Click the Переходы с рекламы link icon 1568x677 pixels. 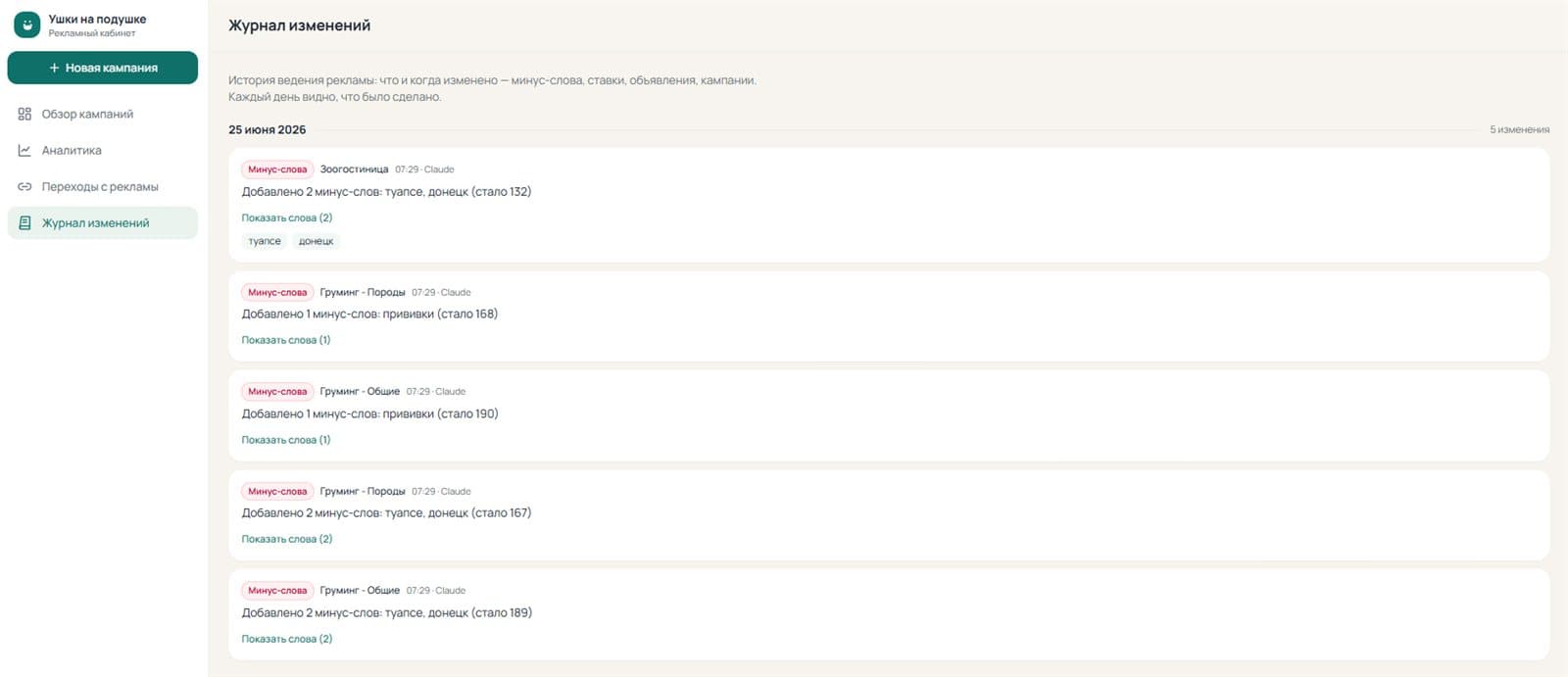tap(24, 186)
